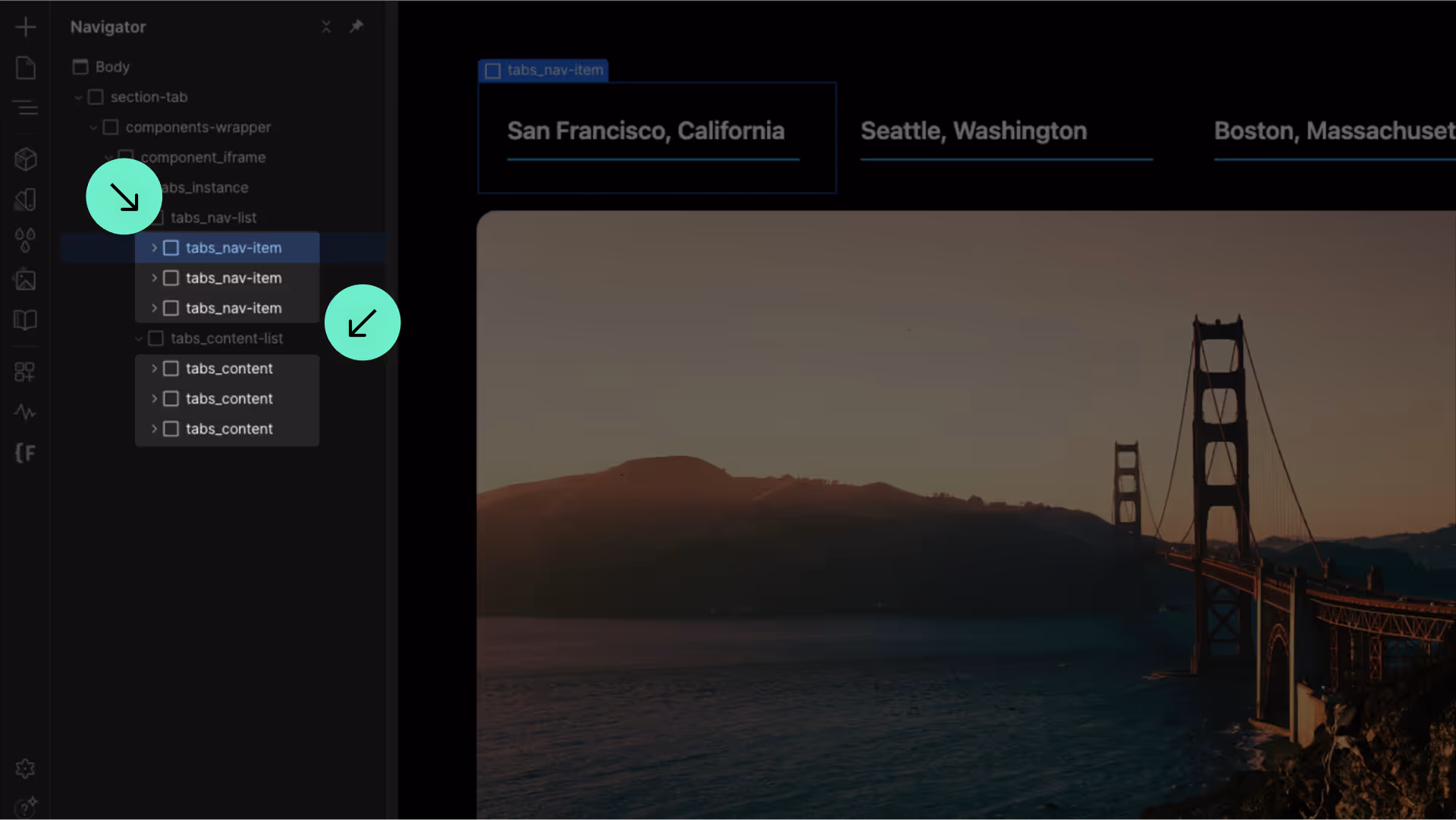The width and height of the screenshot is (1456, 820).
Task: Expand the last tabs_content chevron
Action: pos(154,429)
